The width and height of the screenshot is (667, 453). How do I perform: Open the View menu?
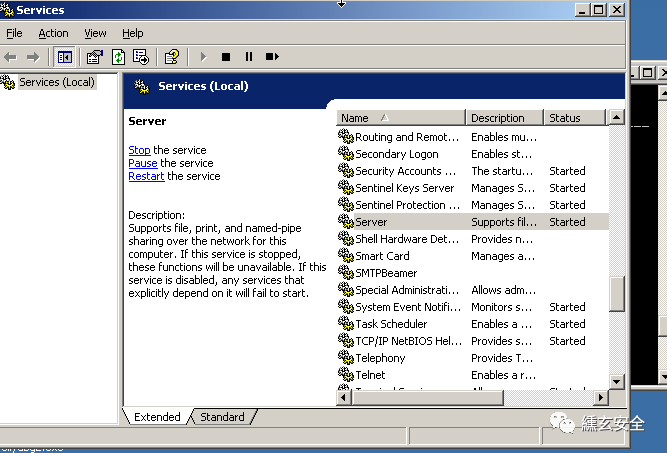coord(95,33)
